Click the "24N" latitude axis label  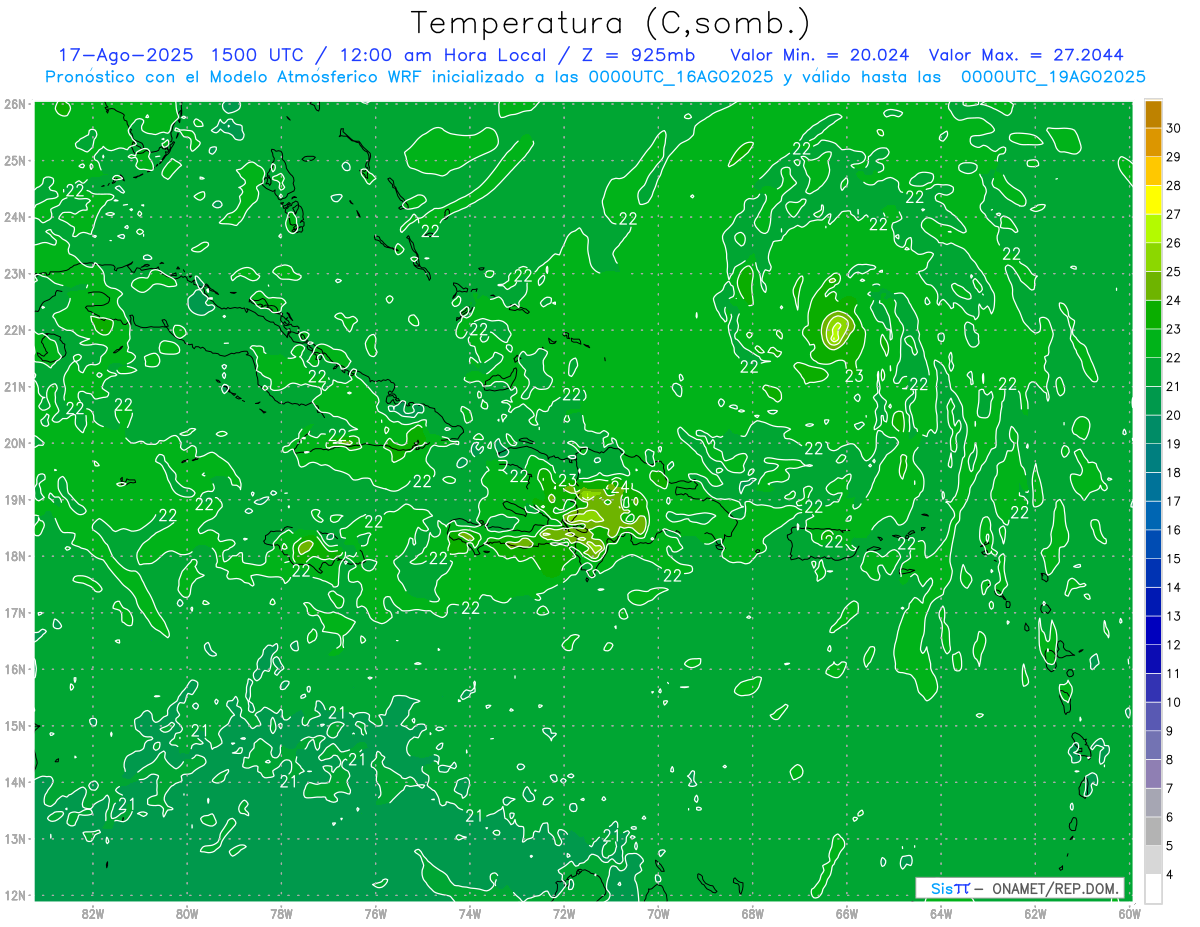click(x=15, y=217)
